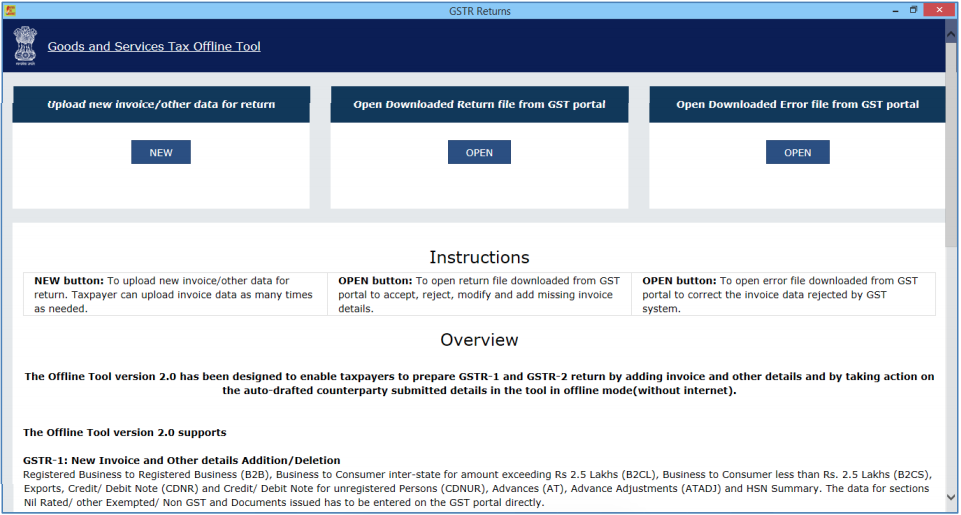961x515 pixels.
Task: Click 'Open Downloaded Error file from GST portal' header
Action: click(797, 104)
